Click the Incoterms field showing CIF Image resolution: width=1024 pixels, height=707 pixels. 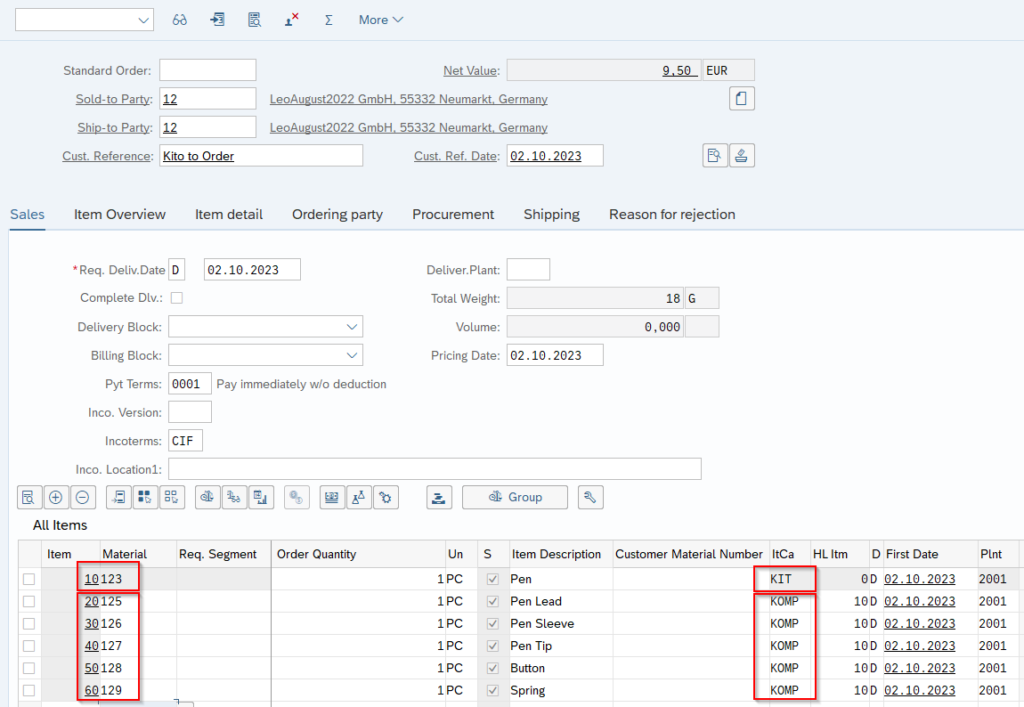pos(185,441)
